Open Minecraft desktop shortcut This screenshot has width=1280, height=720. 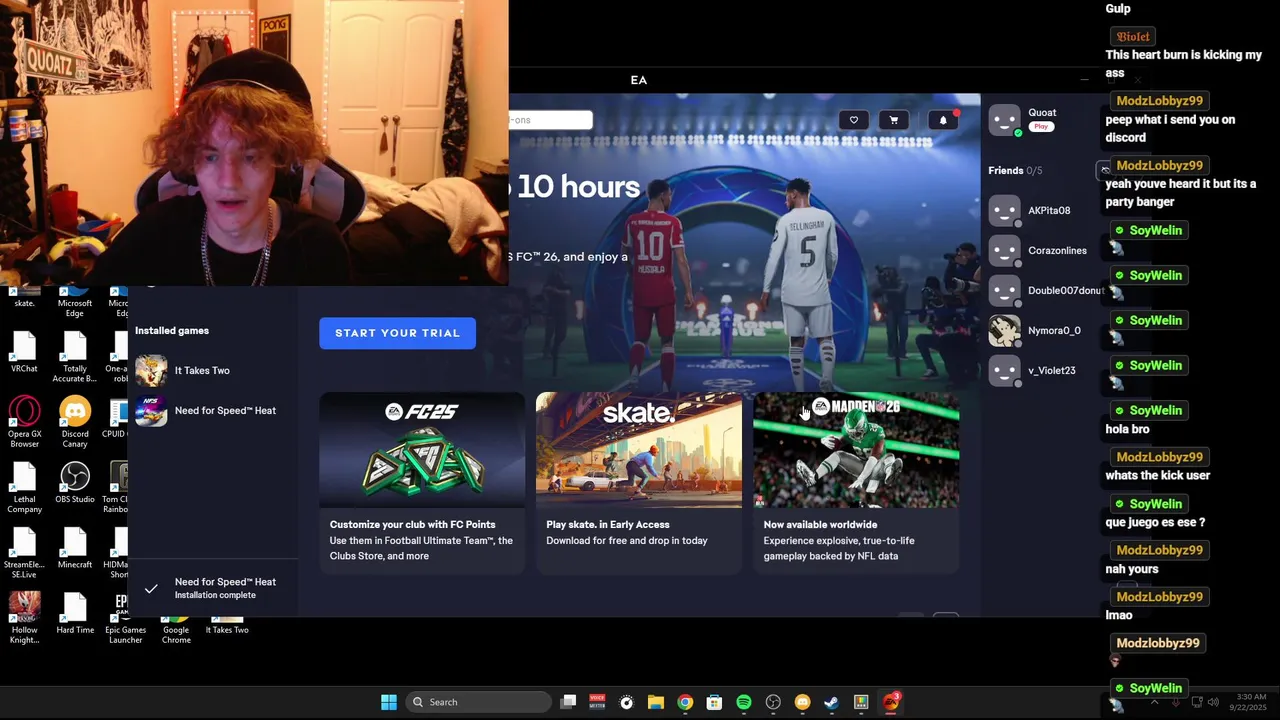[x=75, y=548]
